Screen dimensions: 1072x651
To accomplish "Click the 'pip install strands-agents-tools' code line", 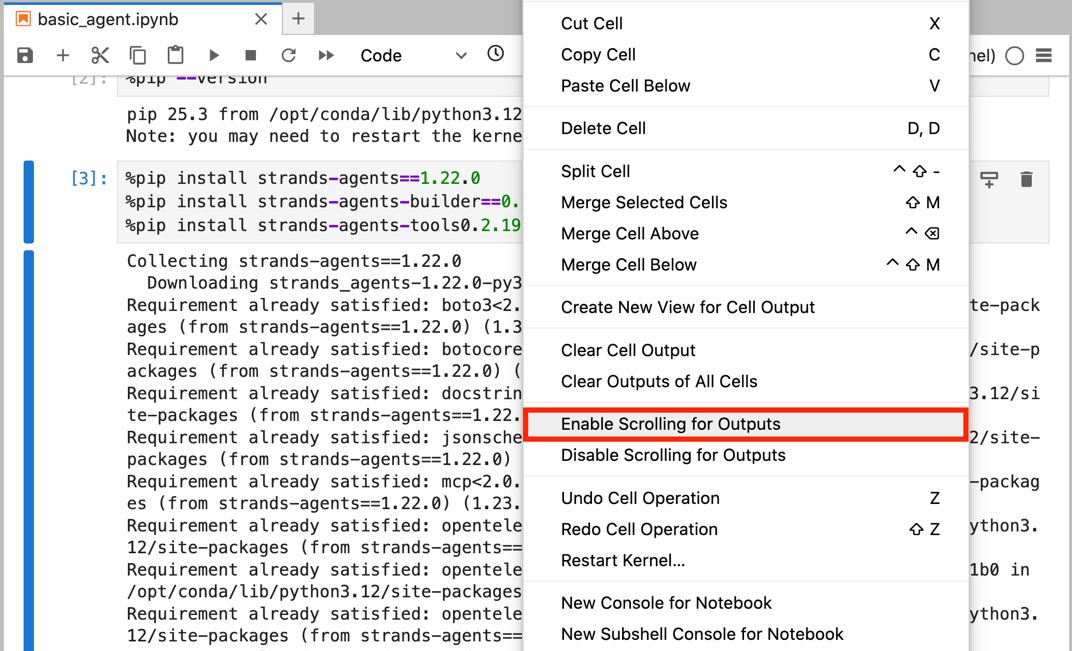I will 323,225.
